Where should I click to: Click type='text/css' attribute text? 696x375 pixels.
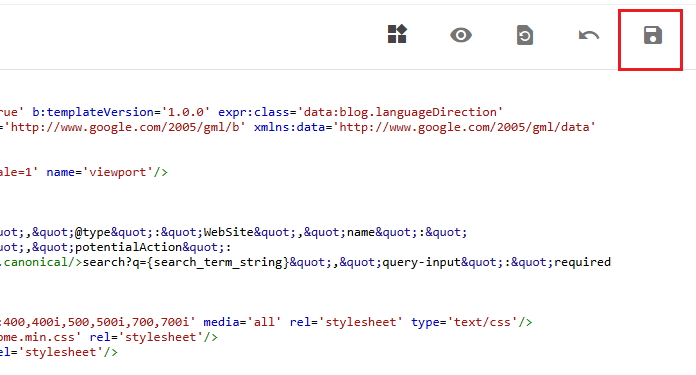point(465,322)
